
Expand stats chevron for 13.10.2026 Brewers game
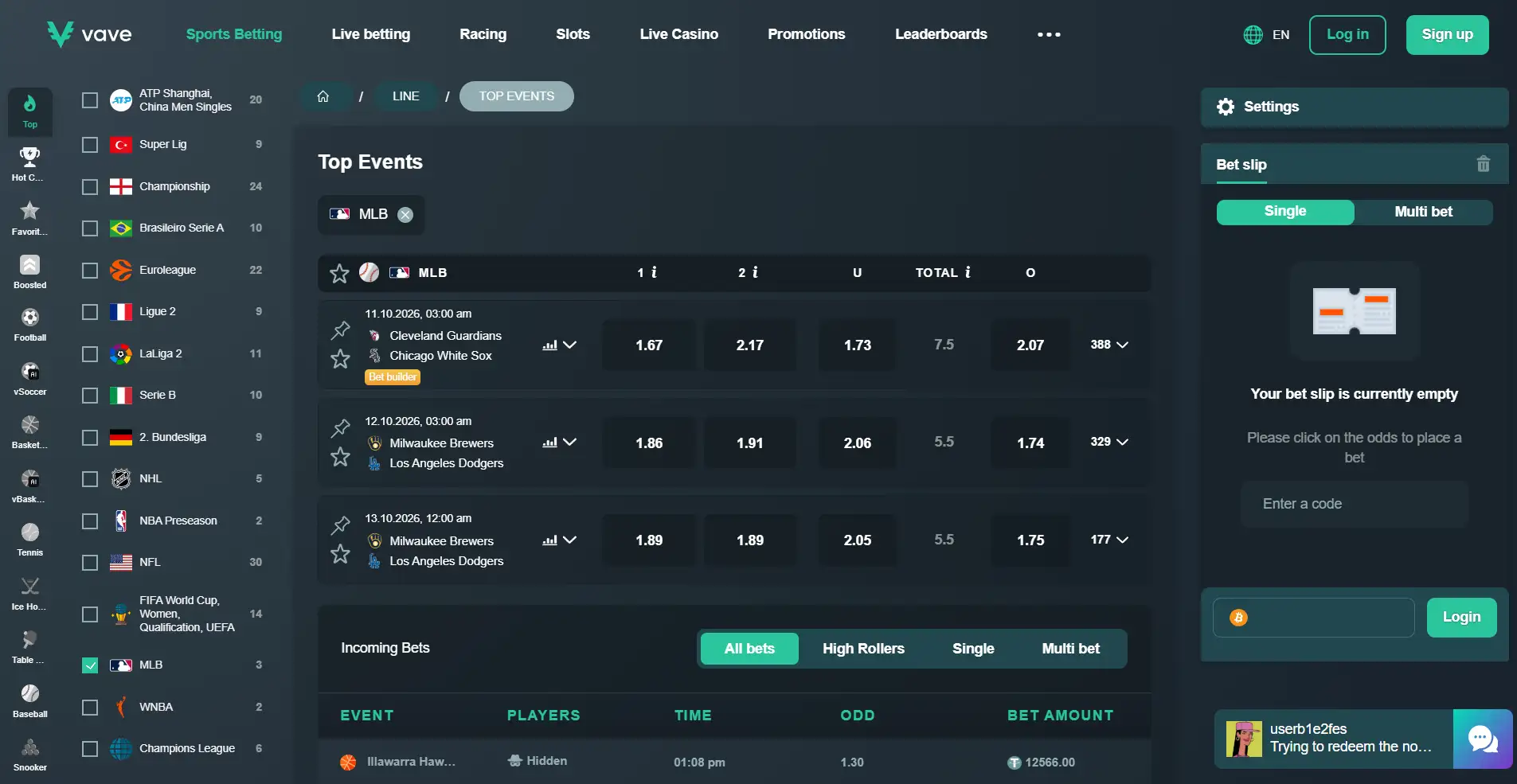click(x=569, y=540)
